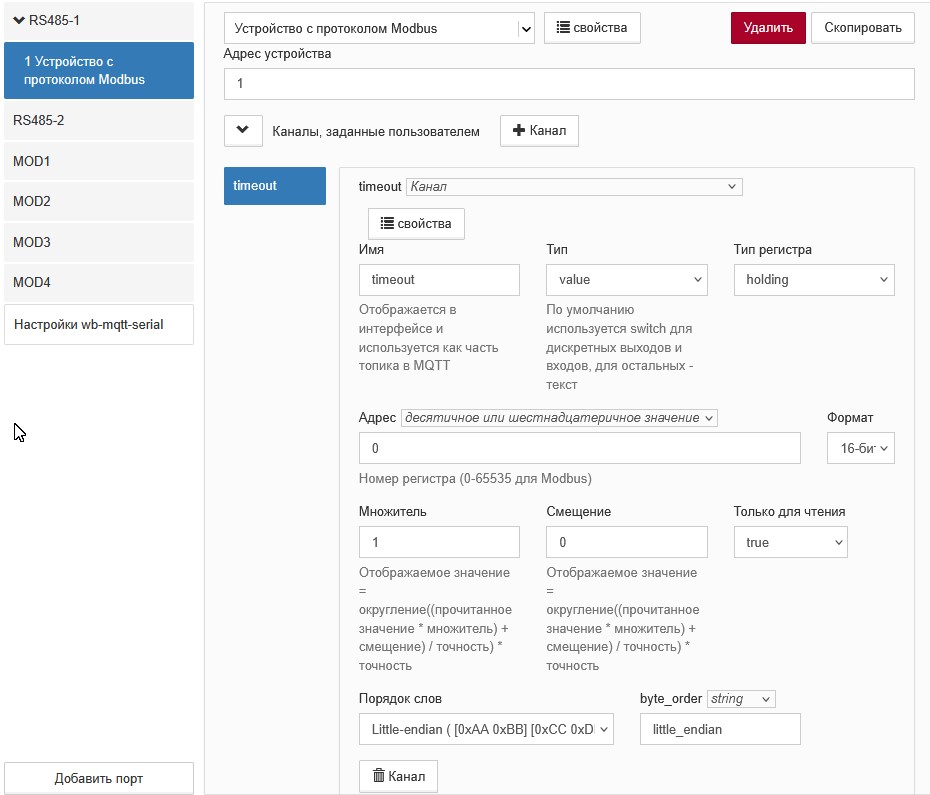
Task: Open Тип регистра holding dropdown
Action: pos(814,279)
